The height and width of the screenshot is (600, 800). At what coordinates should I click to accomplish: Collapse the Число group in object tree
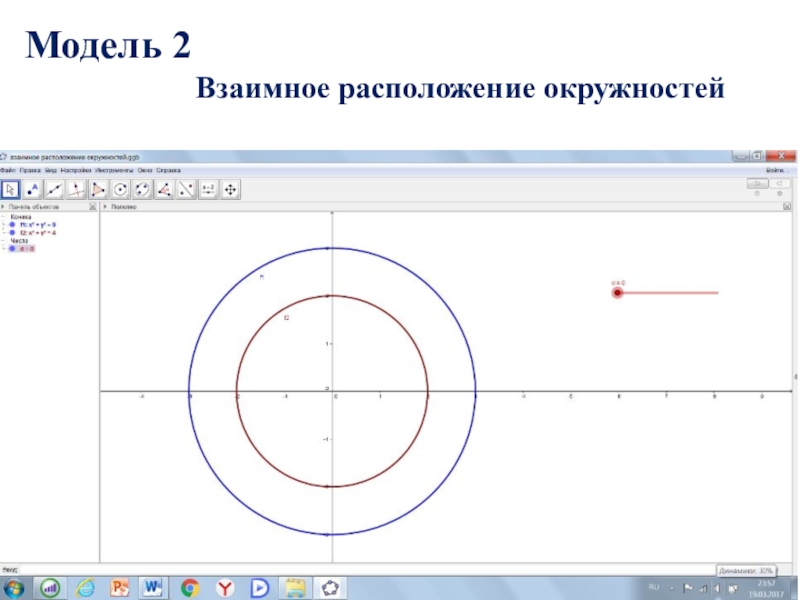pyautogui.click(x=4, y=241)
